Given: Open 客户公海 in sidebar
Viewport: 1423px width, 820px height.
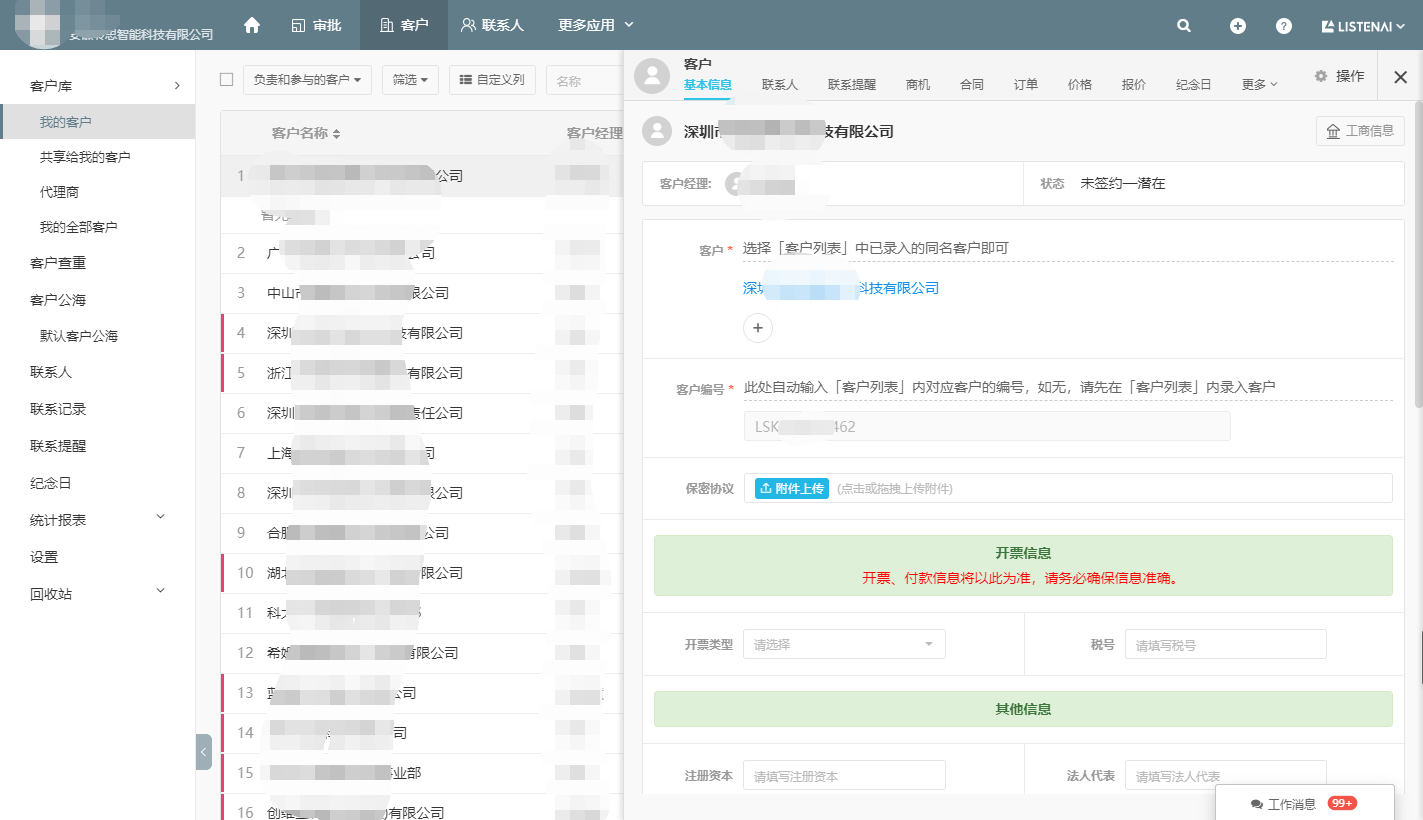Looking at the screenshot, I should pos(58,300).
